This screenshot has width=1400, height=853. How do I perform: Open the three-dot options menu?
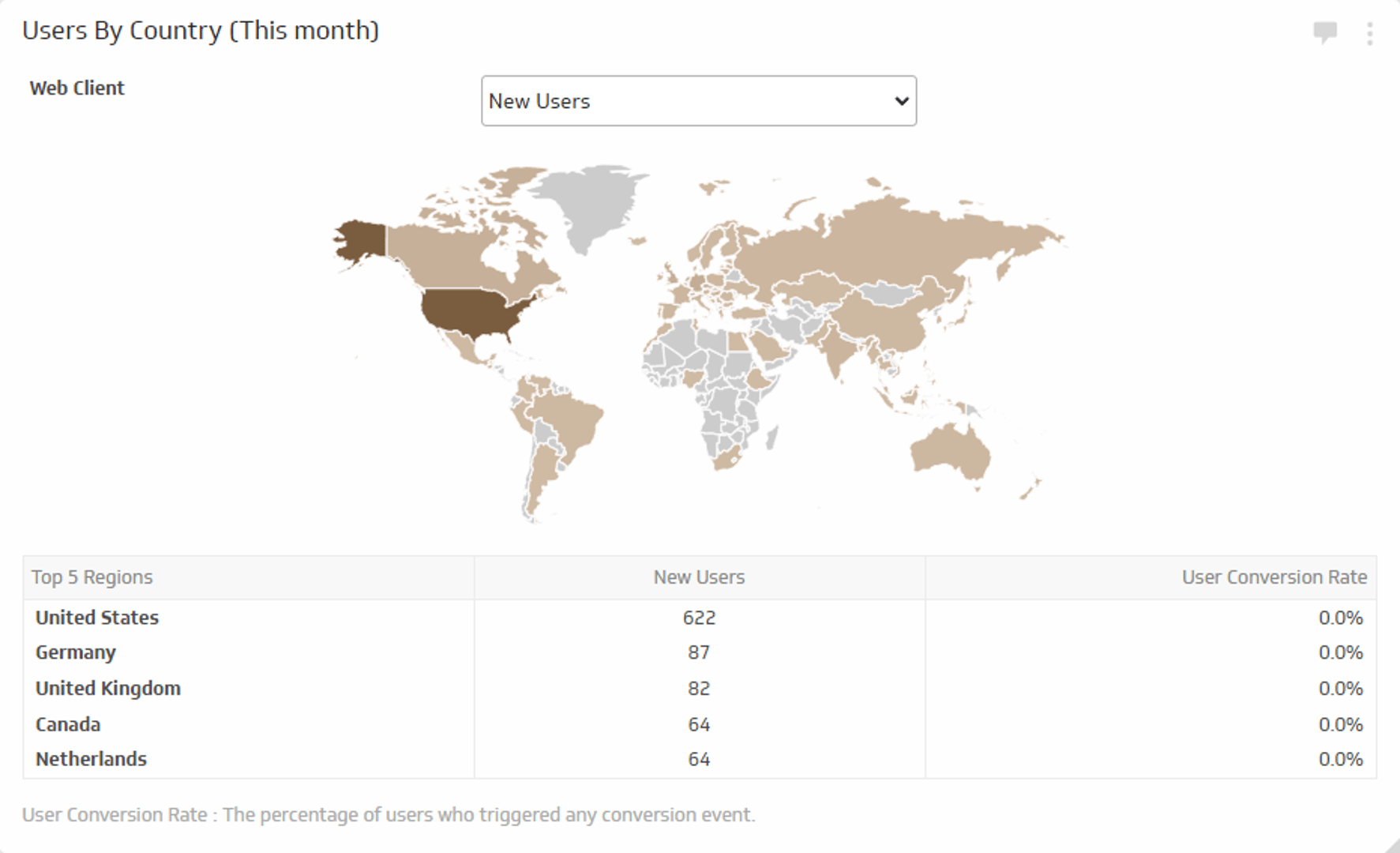1369,33
